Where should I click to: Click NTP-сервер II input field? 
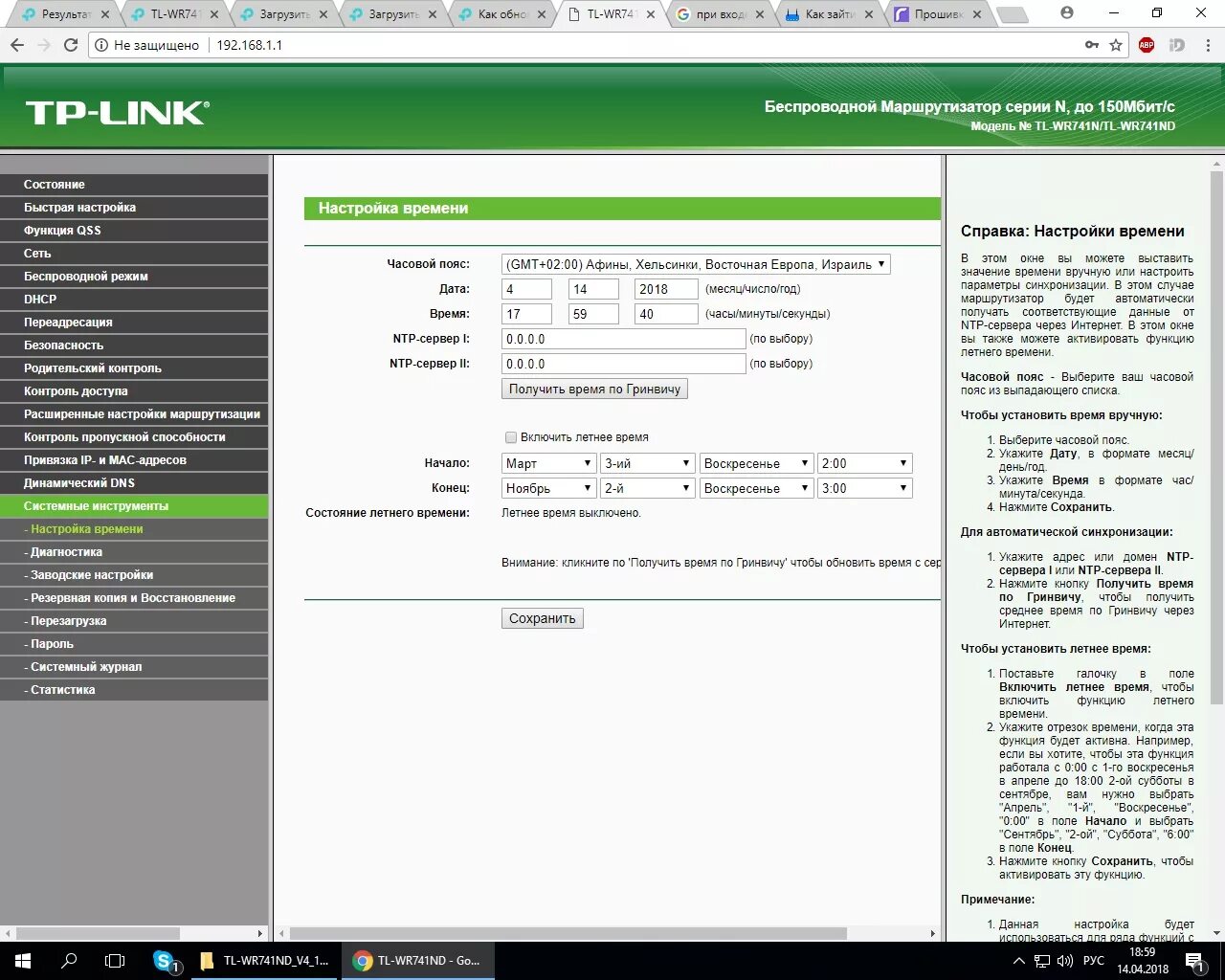pos(623,364)
